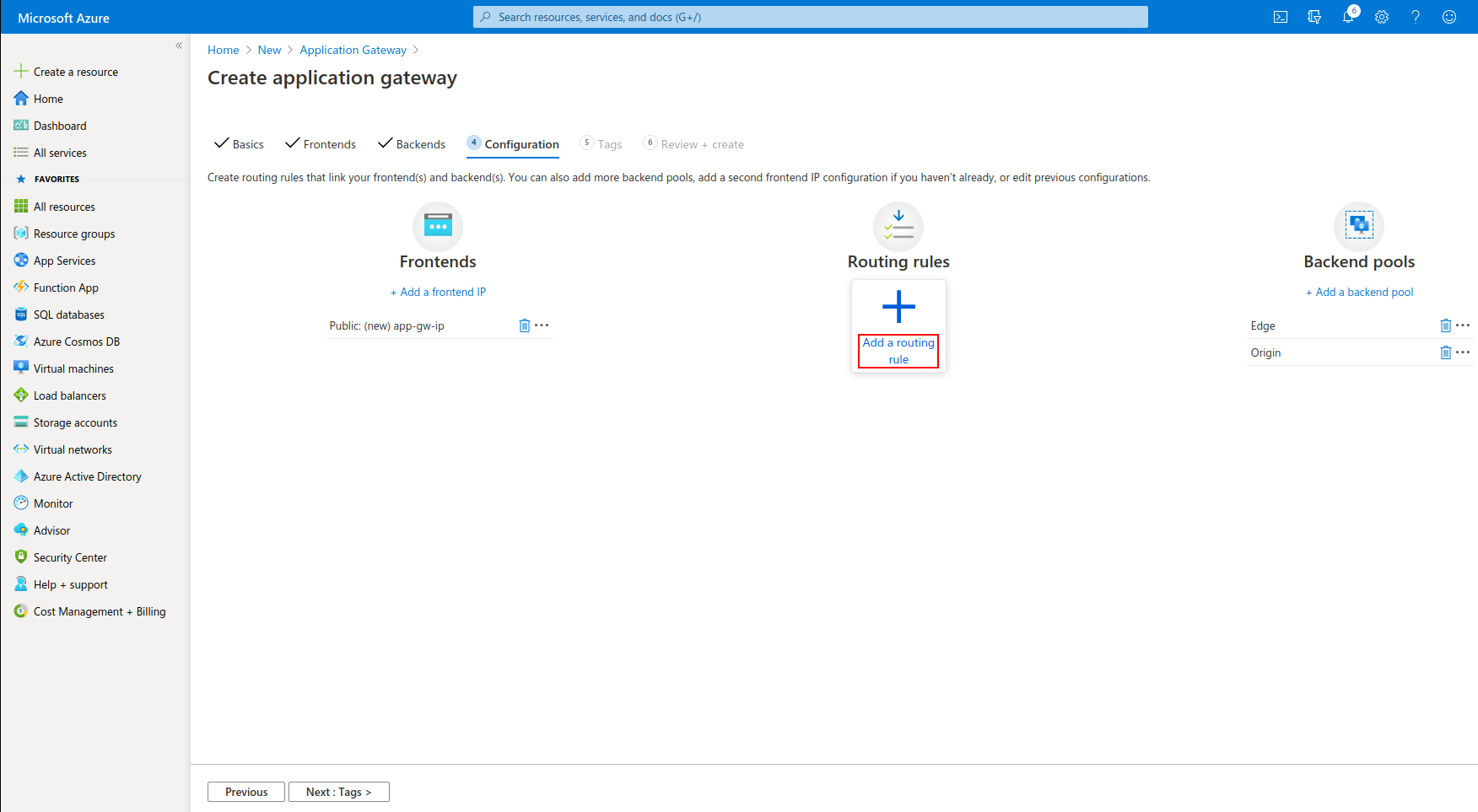Screen dimensions: 1478x812
Task: Delete the app-gw-ip frontend with the trash icon
Action: pyautogui.click(x=524, y=325)
